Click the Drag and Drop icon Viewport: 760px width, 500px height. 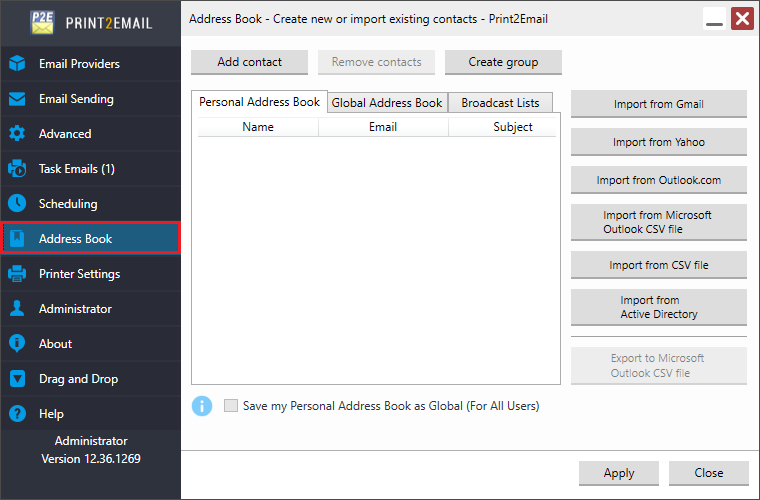coord(17,379)
